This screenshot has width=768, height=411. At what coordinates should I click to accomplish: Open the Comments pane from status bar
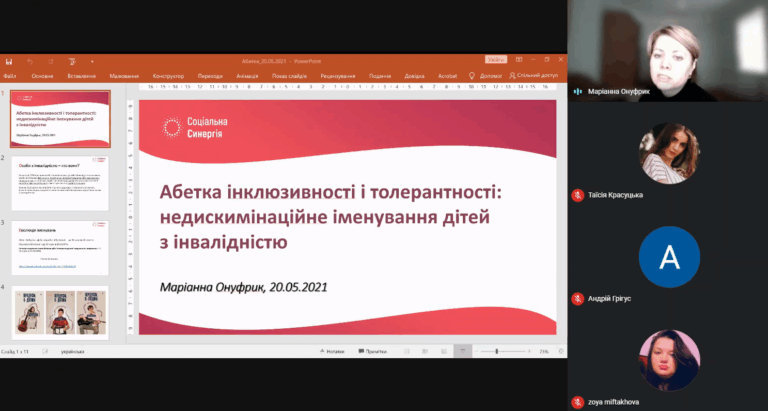(373, 351)
